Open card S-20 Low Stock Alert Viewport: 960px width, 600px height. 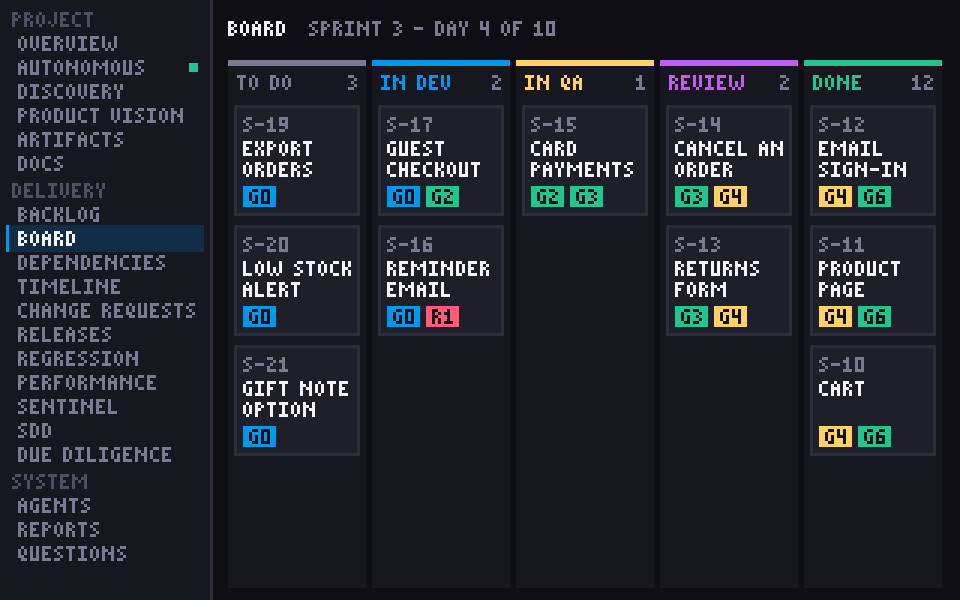pos(297,280)
